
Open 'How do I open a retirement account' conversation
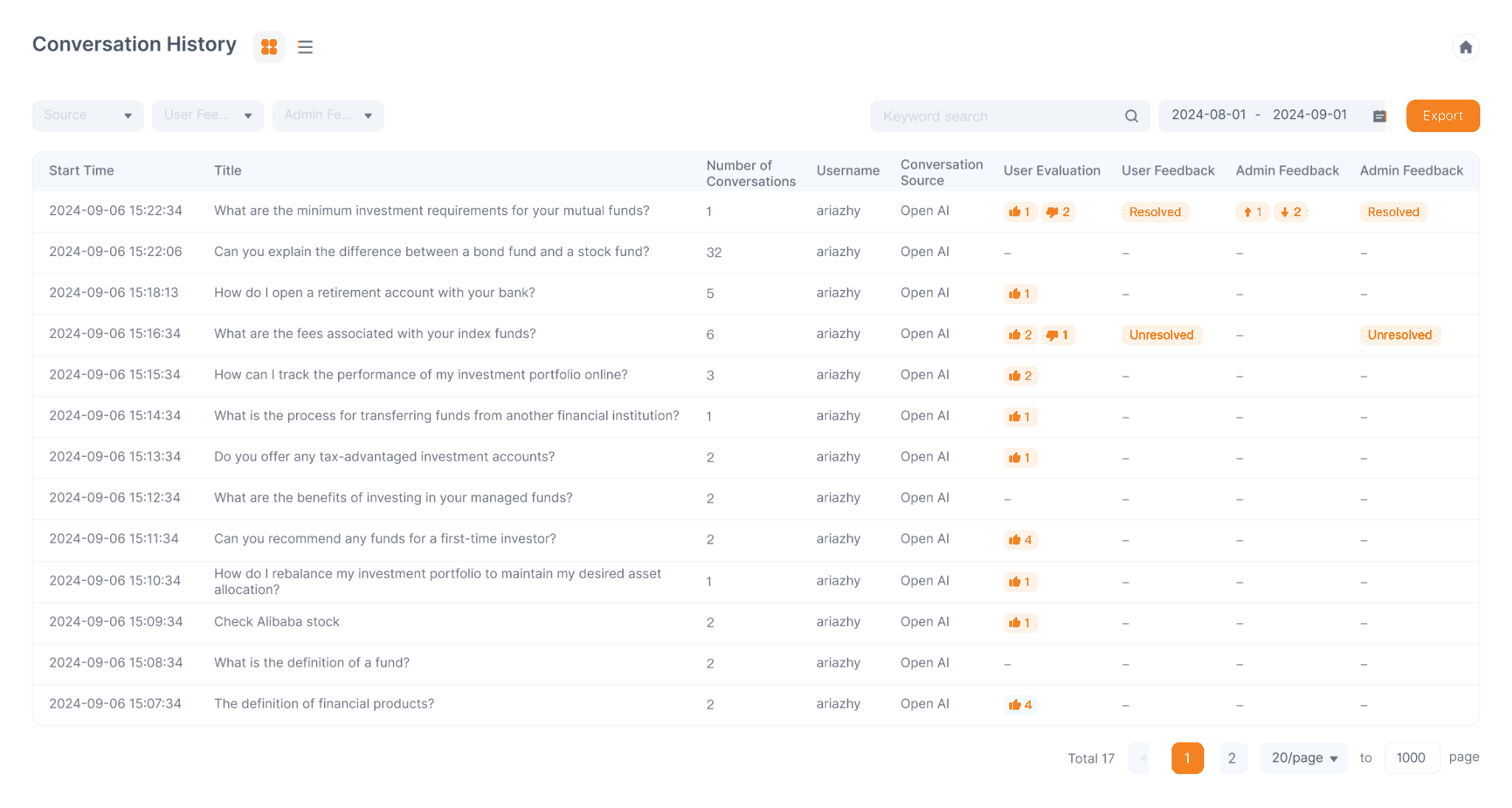click(x=374, y=293)
